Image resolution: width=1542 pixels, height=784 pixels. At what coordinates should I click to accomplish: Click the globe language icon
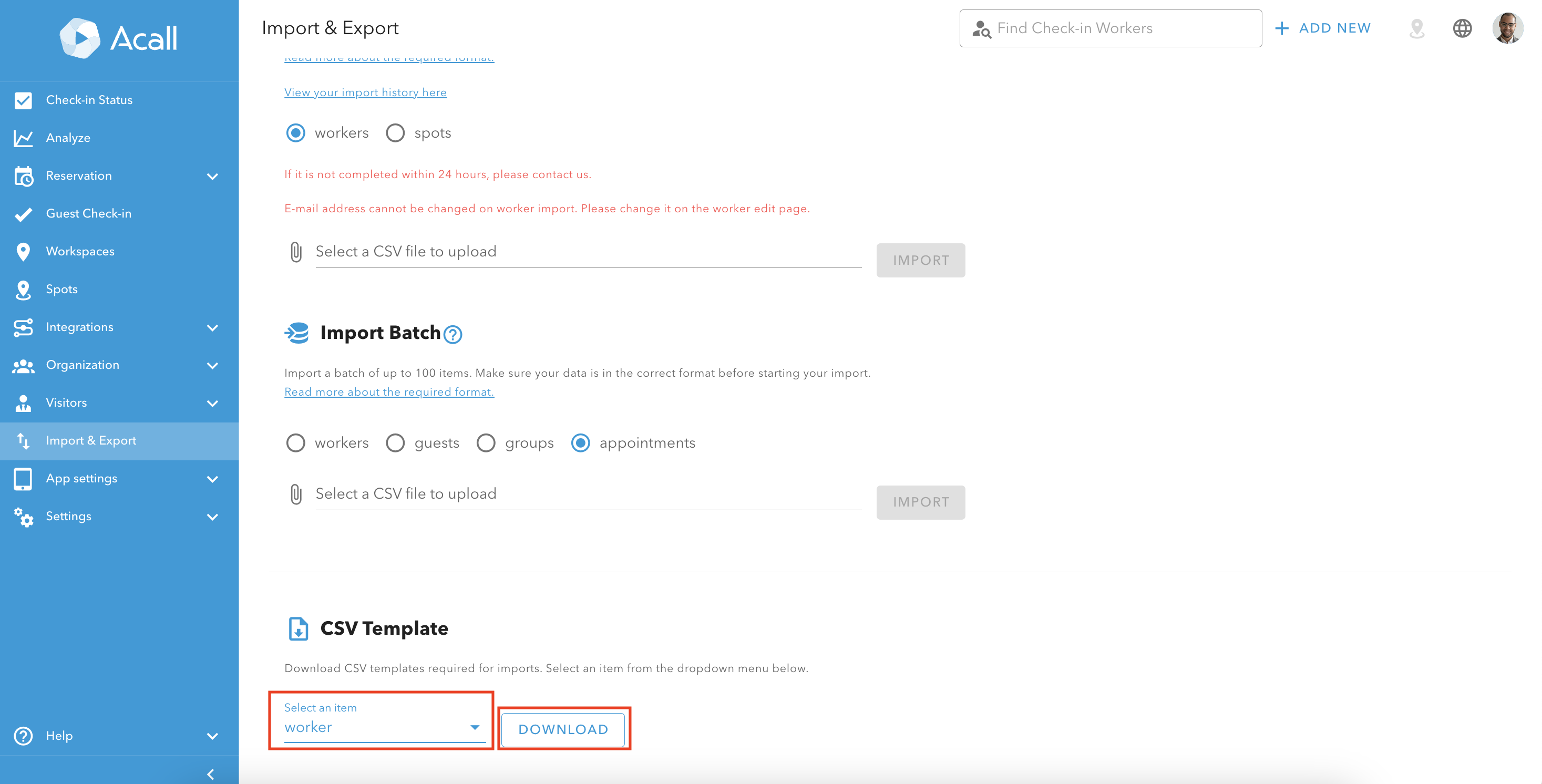pos(1462,28)
